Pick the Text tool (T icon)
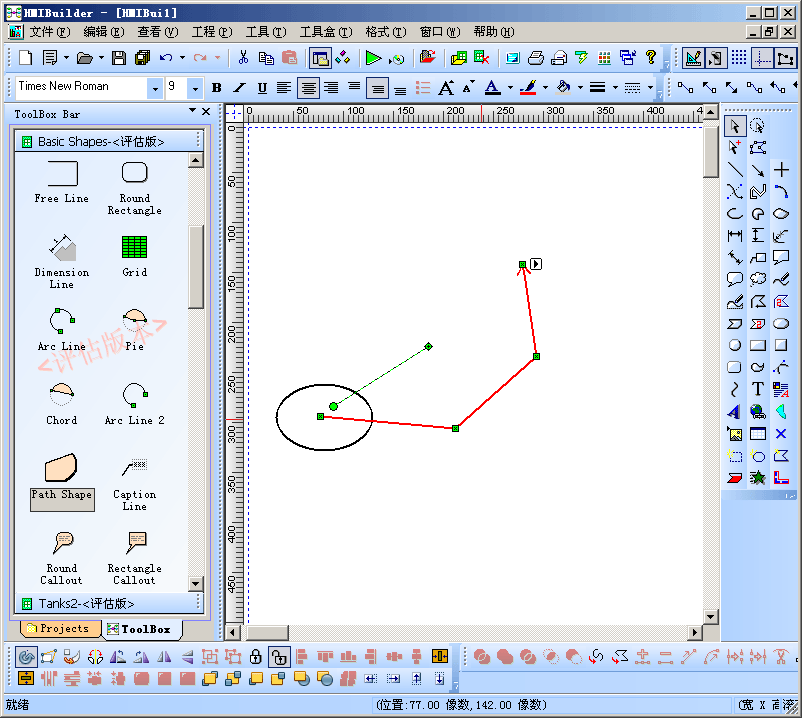Image resolution: width=802 pixels, height=718 pixels. coord(758,388)
